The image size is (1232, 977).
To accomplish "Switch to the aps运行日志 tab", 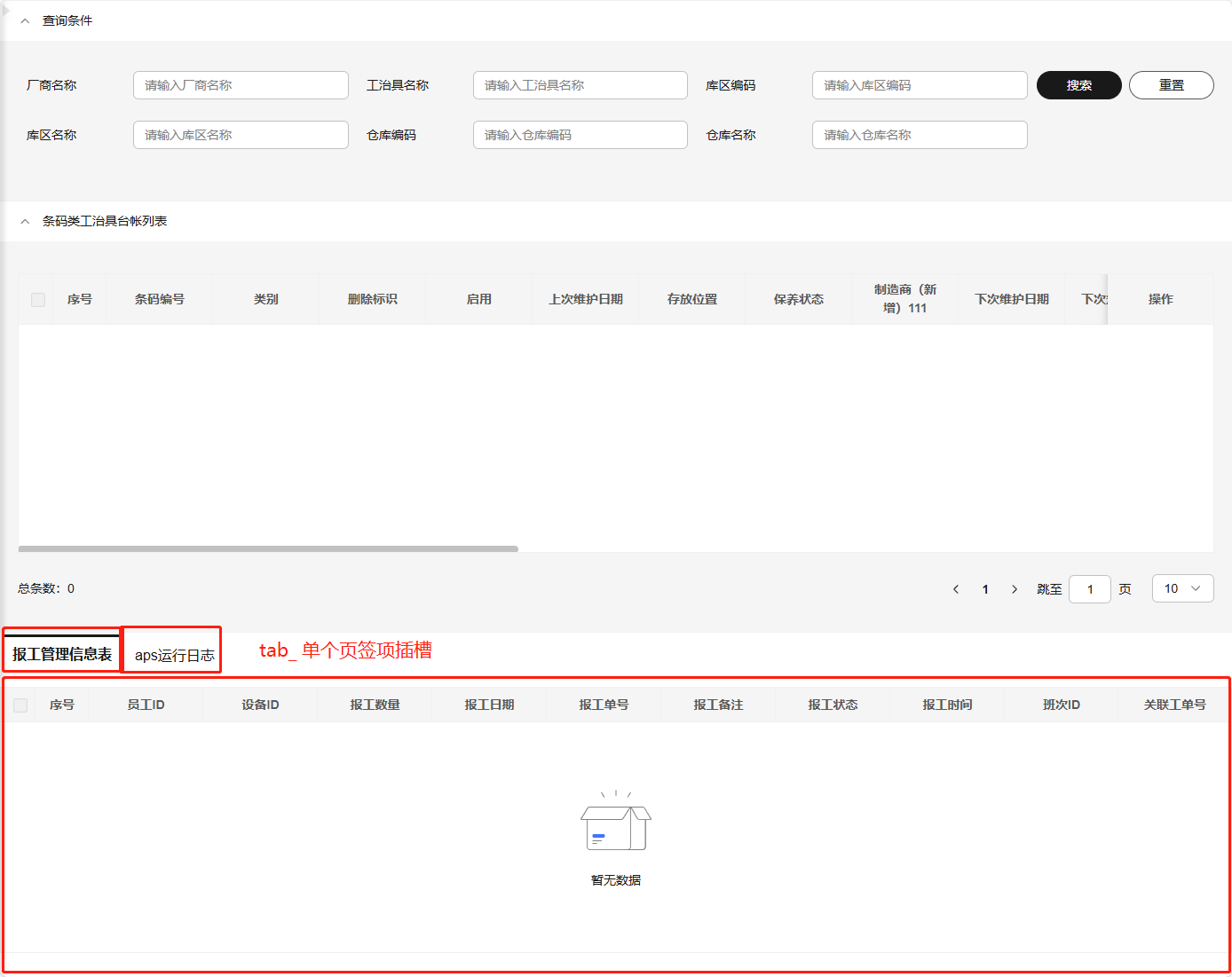I will pos(174,655).
